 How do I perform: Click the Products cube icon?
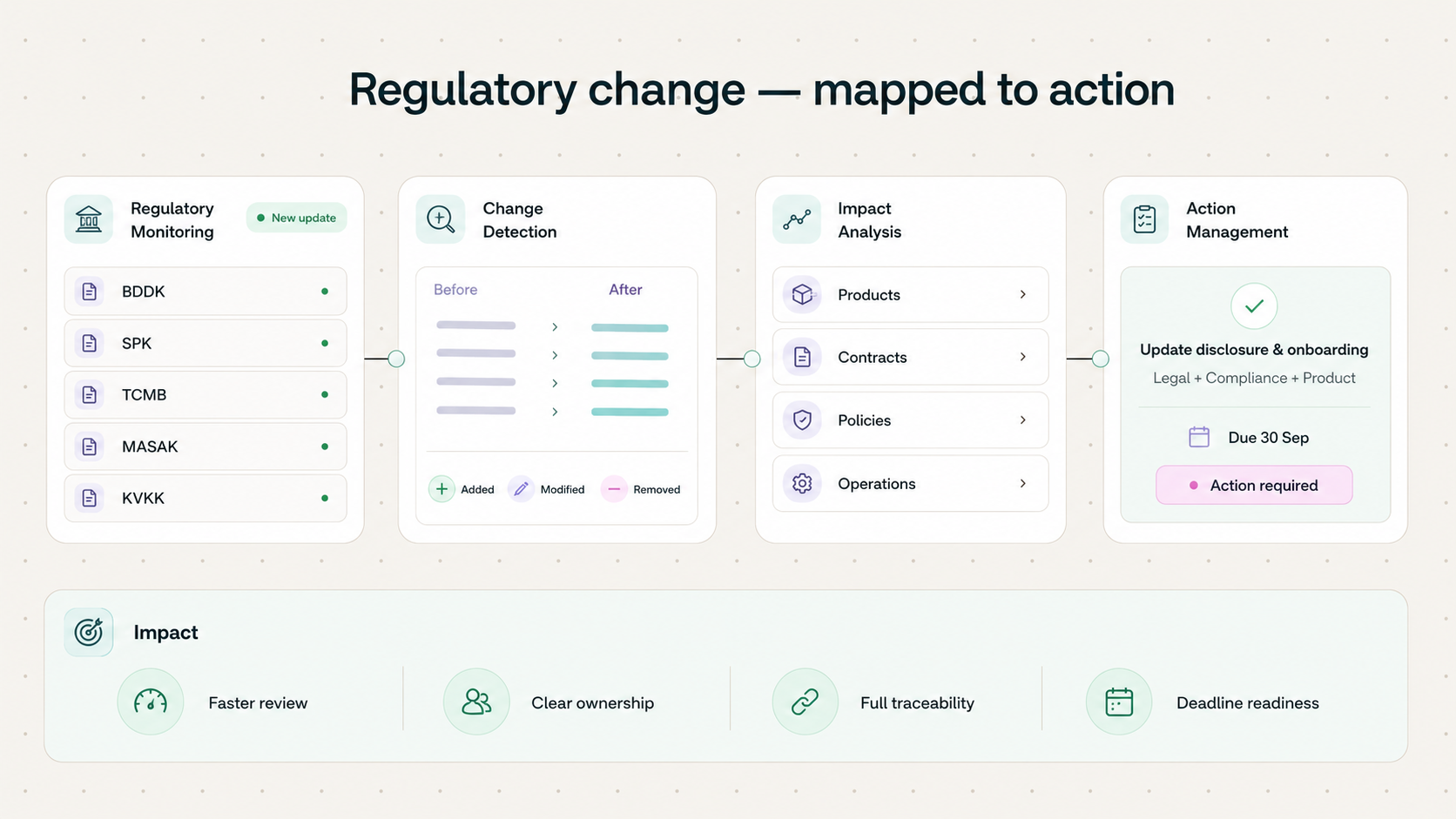click(802, 294)
